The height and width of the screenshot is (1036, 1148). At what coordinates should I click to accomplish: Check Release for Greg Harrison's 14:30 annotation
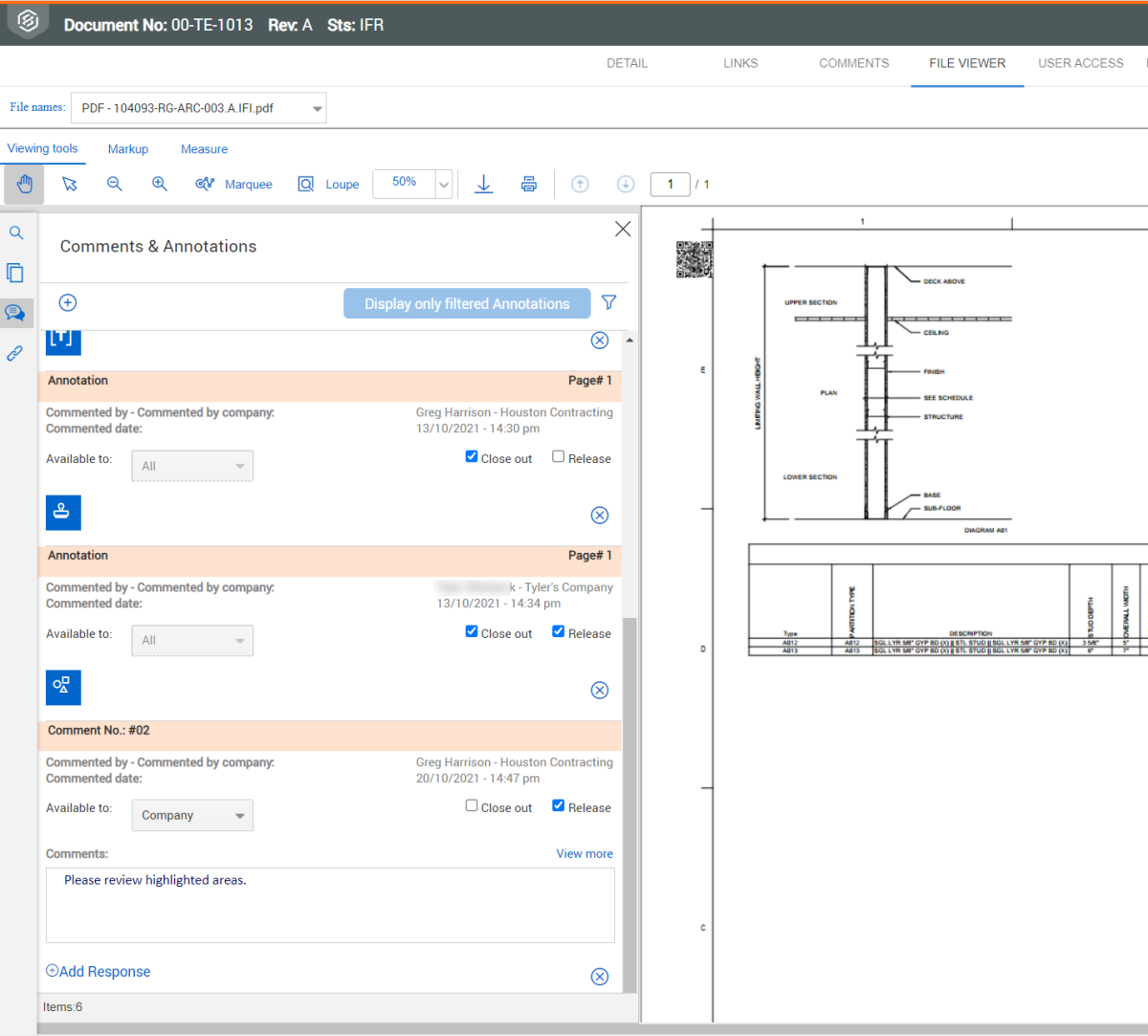559,457
